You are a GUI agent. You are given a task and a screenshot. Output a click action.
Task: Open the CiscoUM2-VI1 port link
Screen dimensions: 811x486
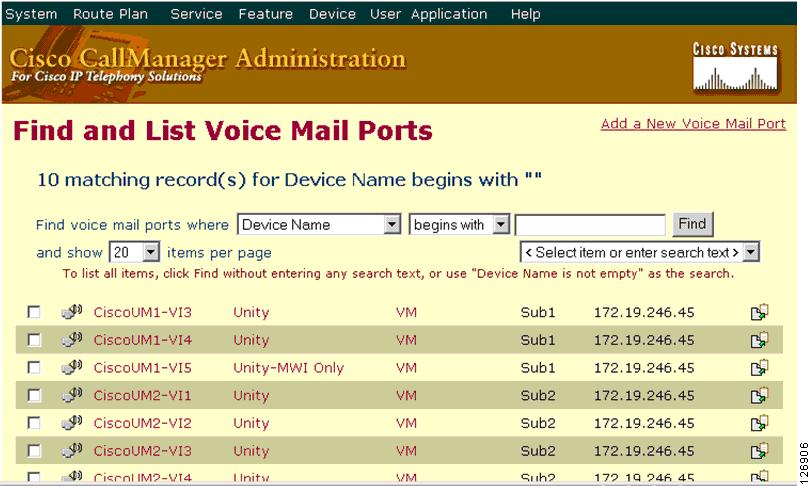(x=142, y=396)
